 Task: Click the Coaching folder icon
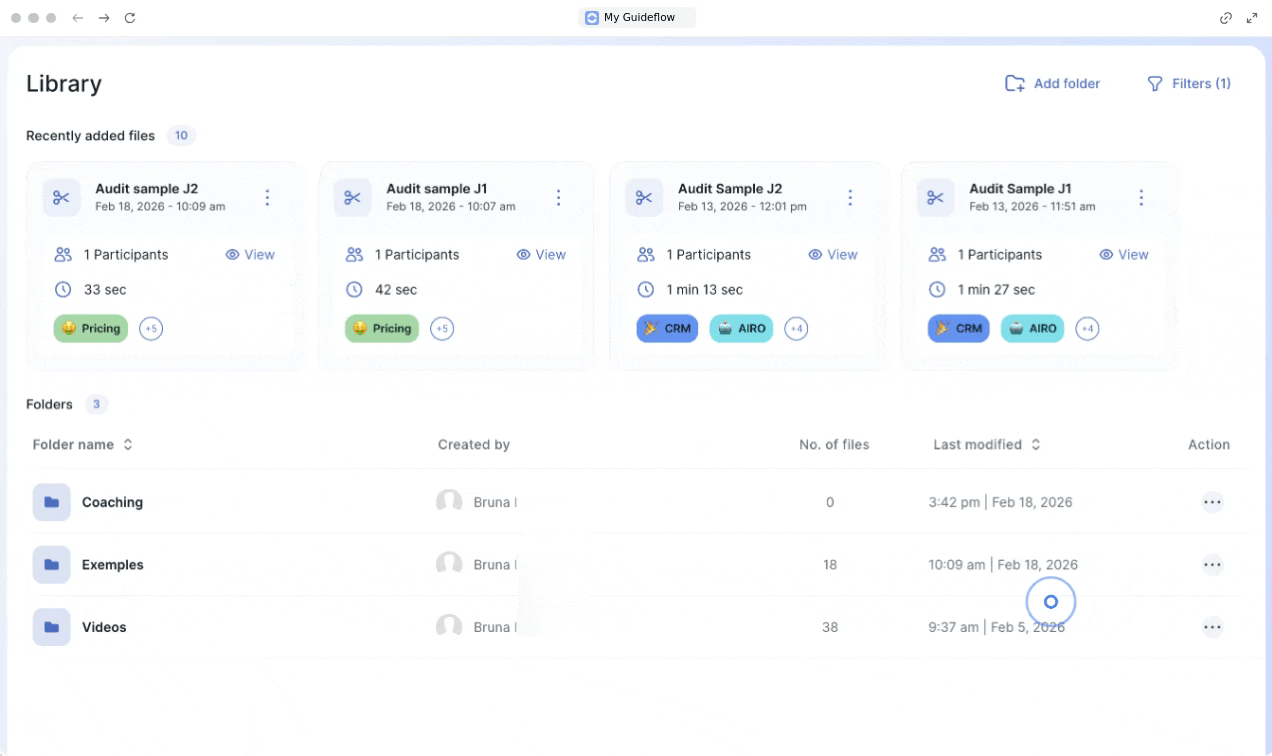tap(51, 502)
